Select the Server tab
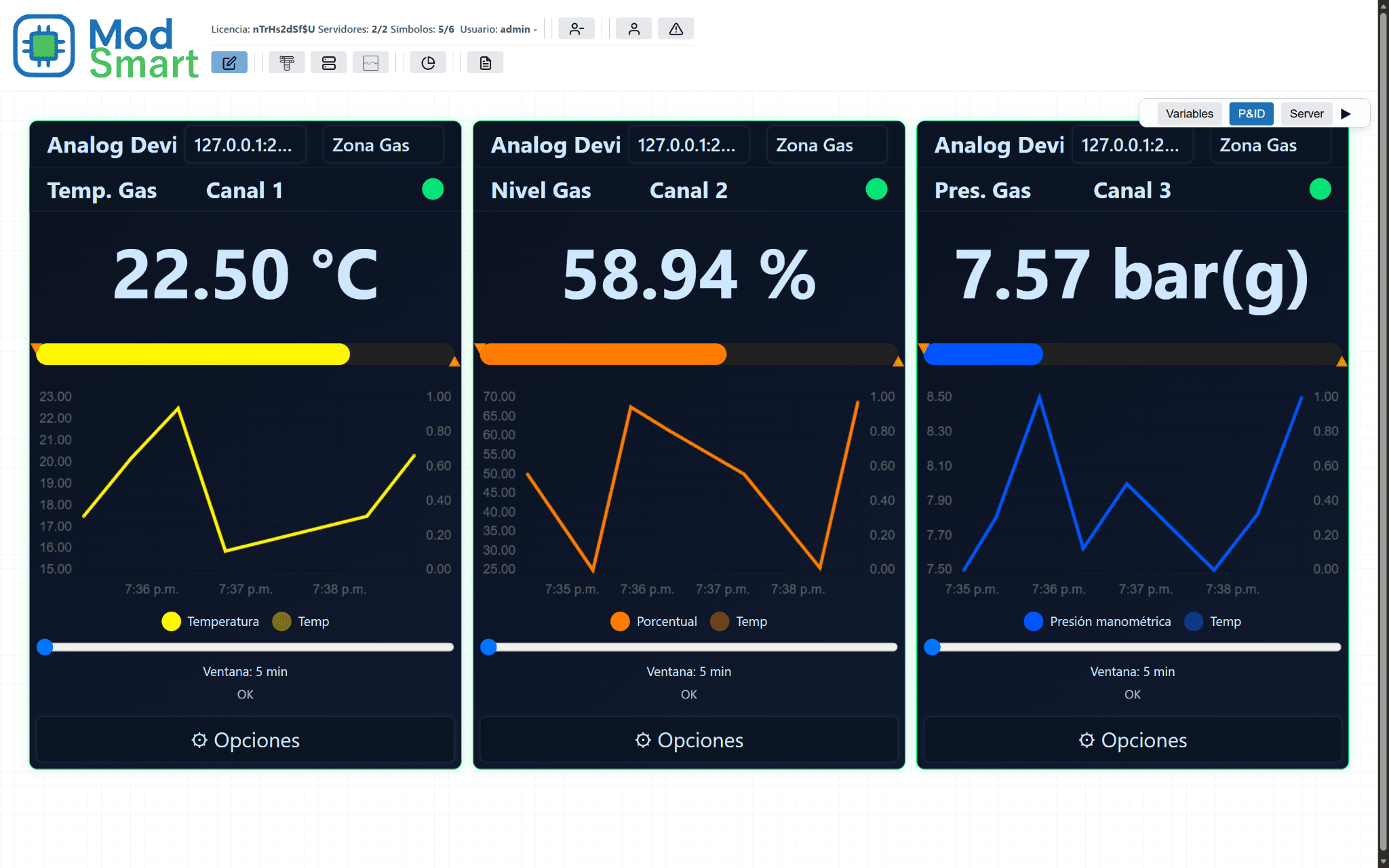 pos(1306,114)
